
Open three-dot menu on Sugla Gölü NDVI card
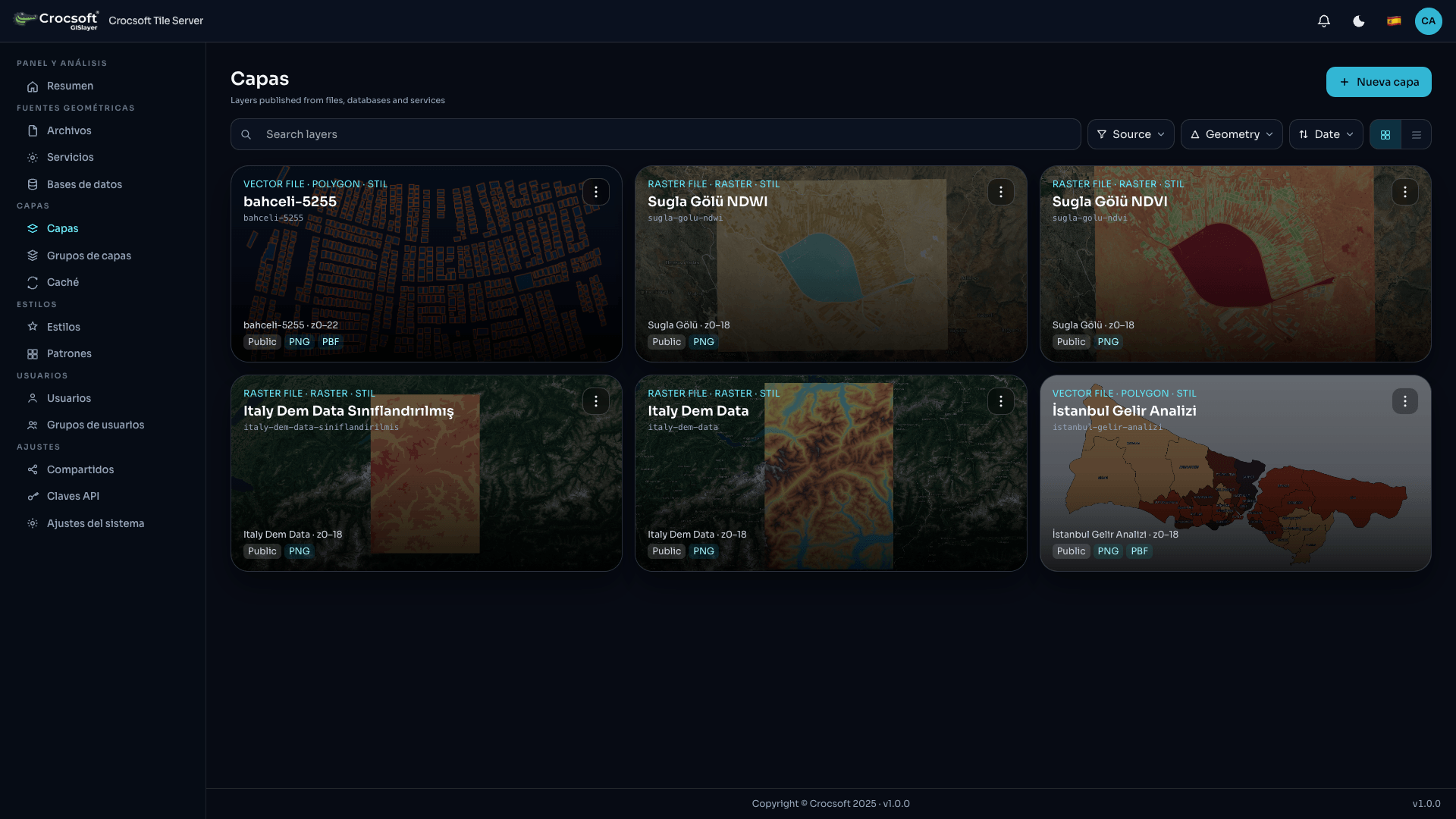1405,192
